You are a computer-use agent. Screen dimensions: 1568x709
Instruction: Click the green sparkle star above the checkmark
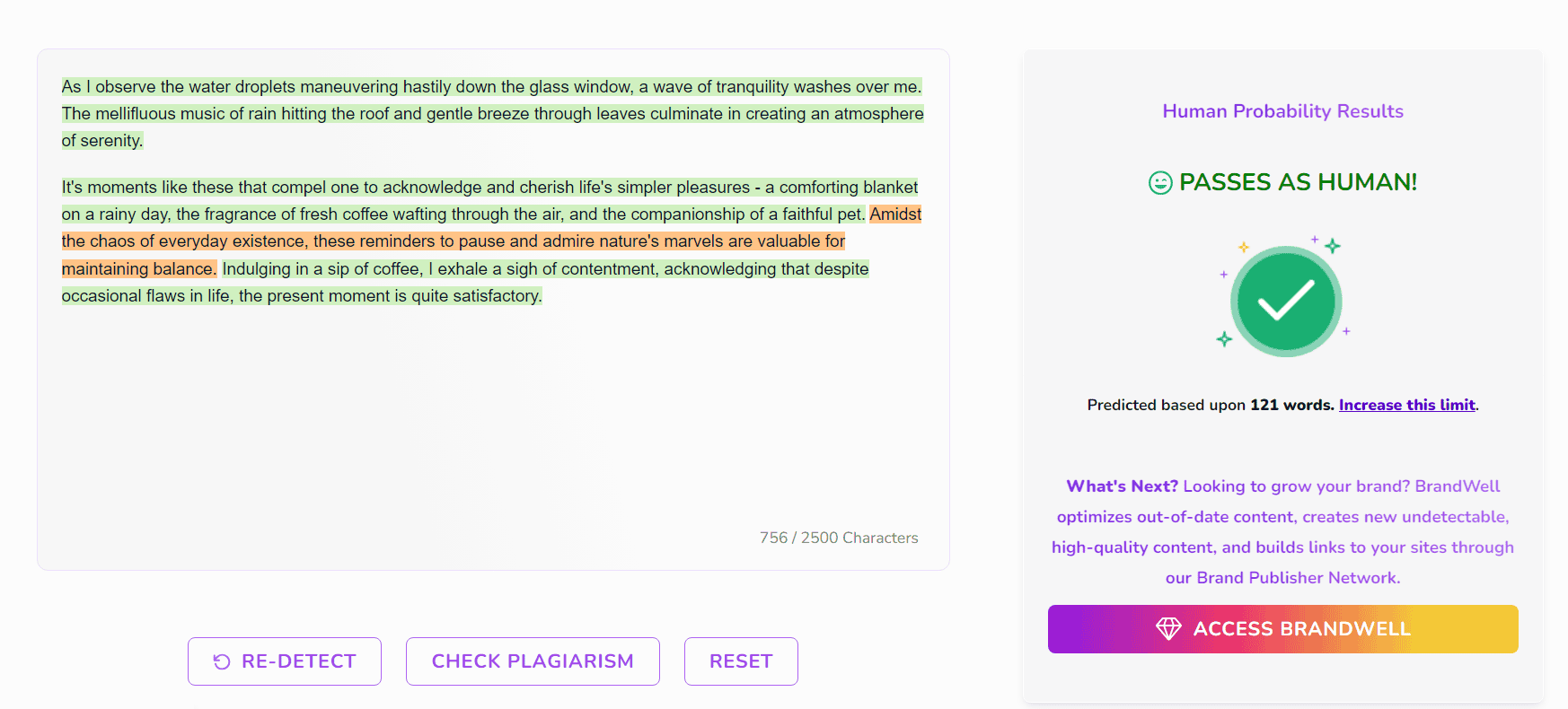click(1333, 246)
